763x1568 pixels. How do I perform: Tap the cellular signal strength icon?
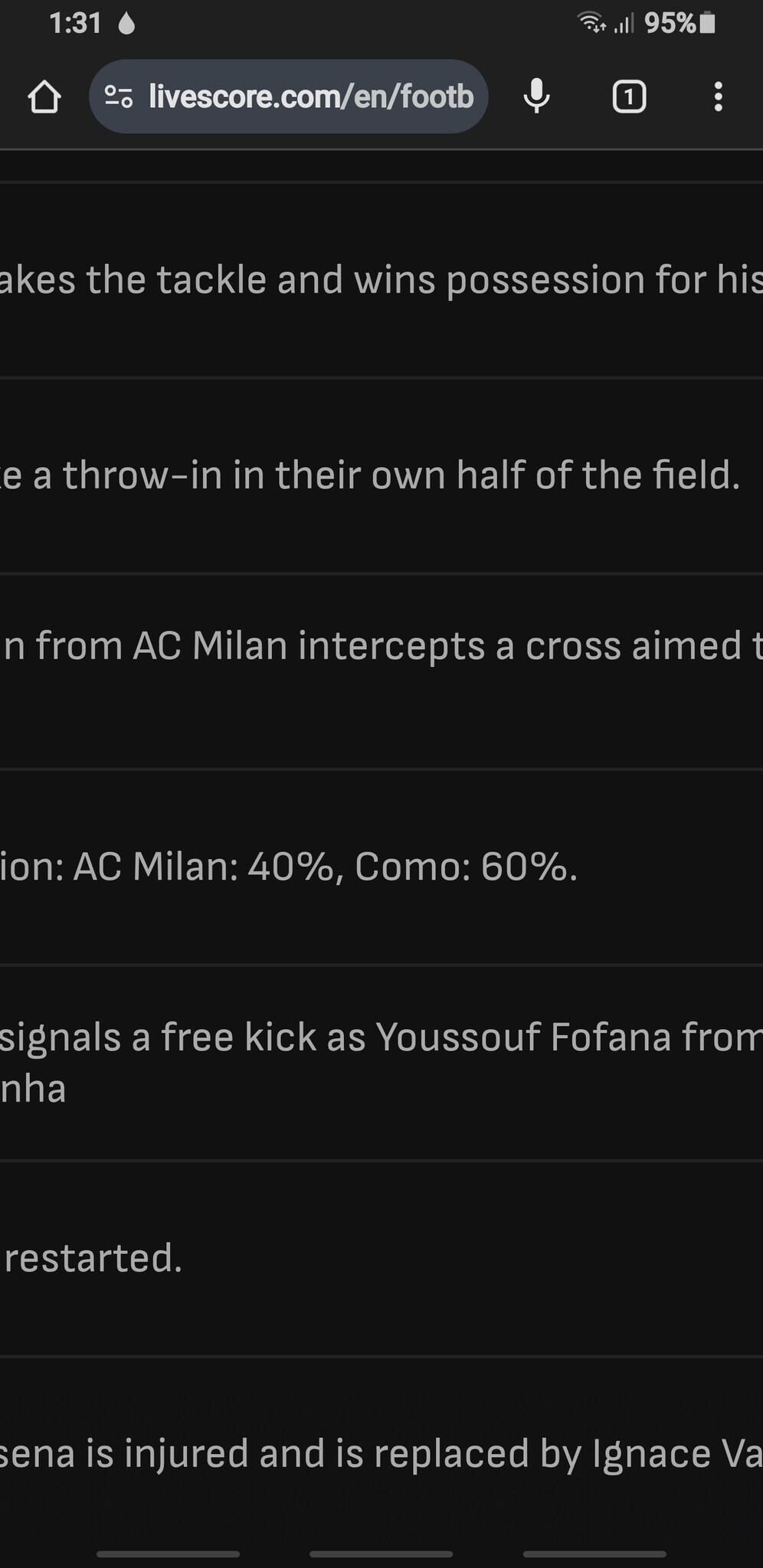pyautogui.click(x=624, y=24)
